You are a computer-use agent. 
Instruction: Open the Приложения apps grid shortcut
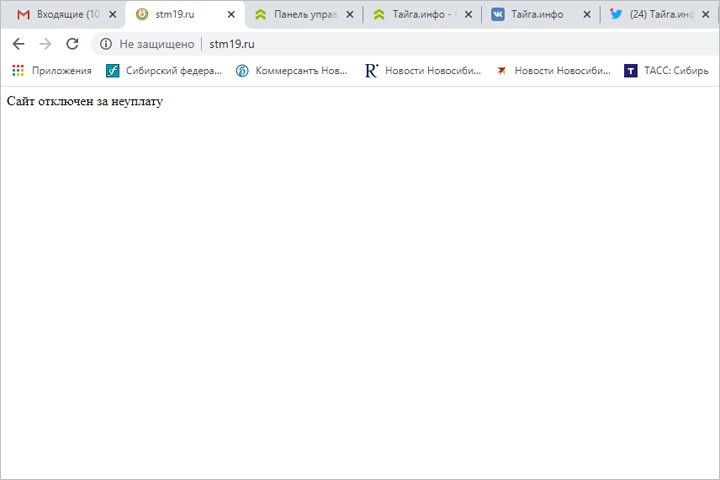click(51, 71)
